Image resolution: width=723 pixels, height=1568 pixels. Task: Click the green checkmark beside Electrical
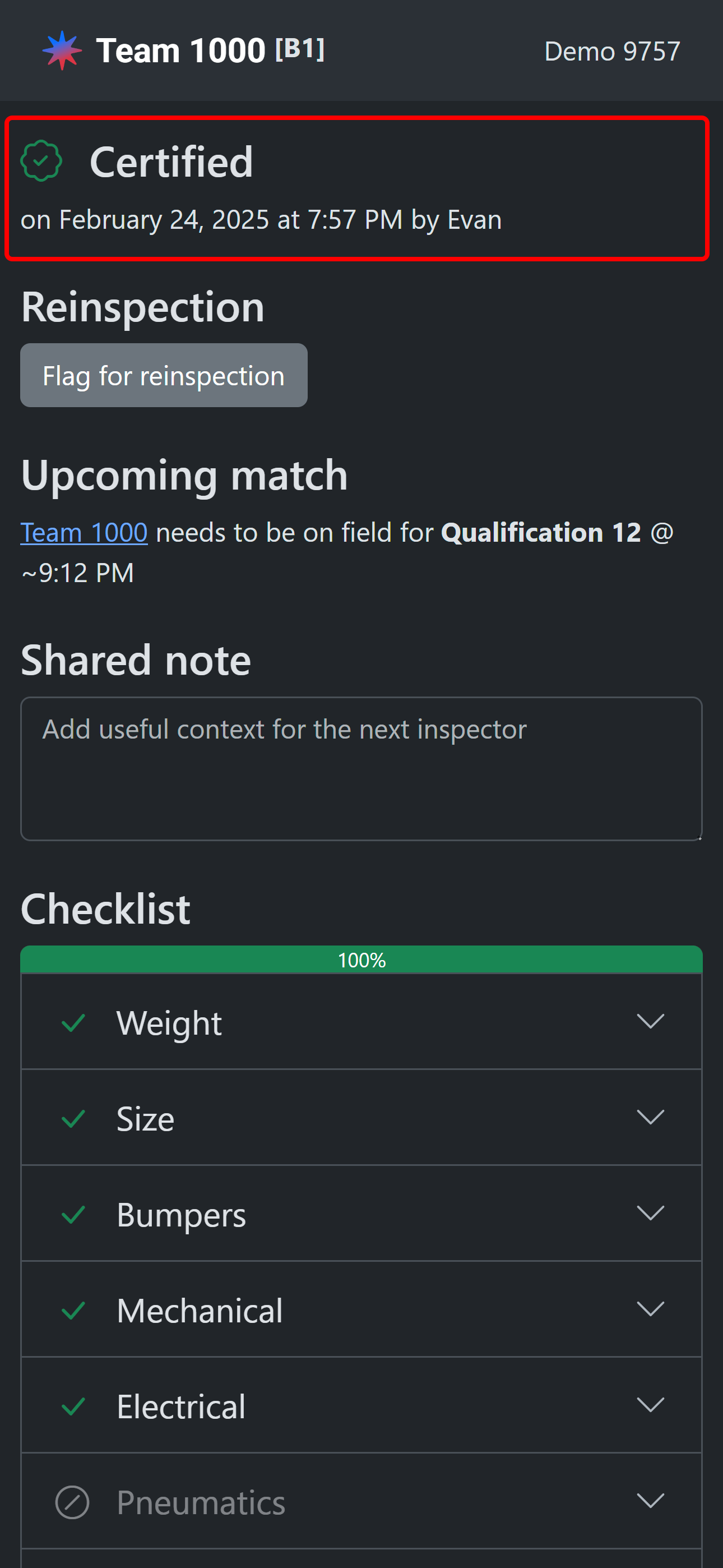point(73,1406)
